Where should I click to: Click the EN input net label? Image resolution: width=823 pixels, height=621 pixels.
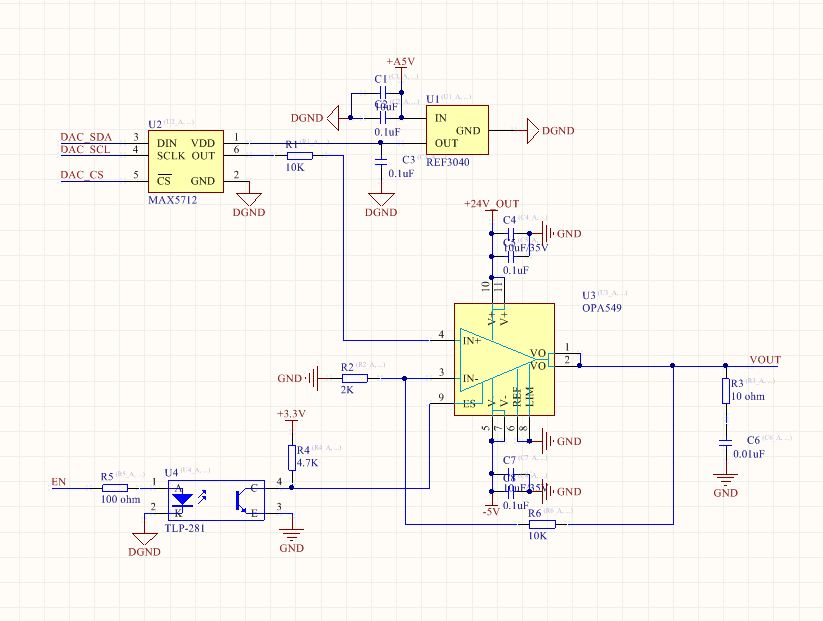59,482
